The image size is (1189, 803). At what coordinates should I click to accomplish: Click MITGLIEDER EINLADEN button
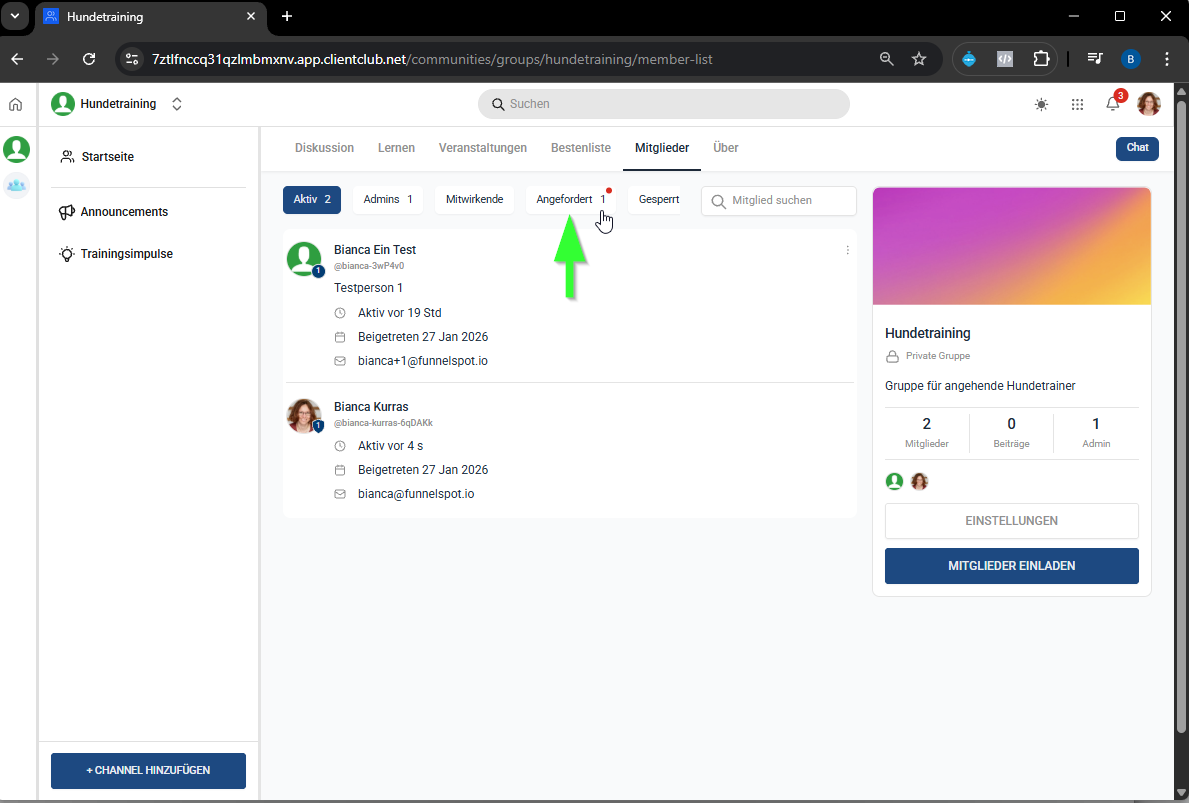[1012, 566]
